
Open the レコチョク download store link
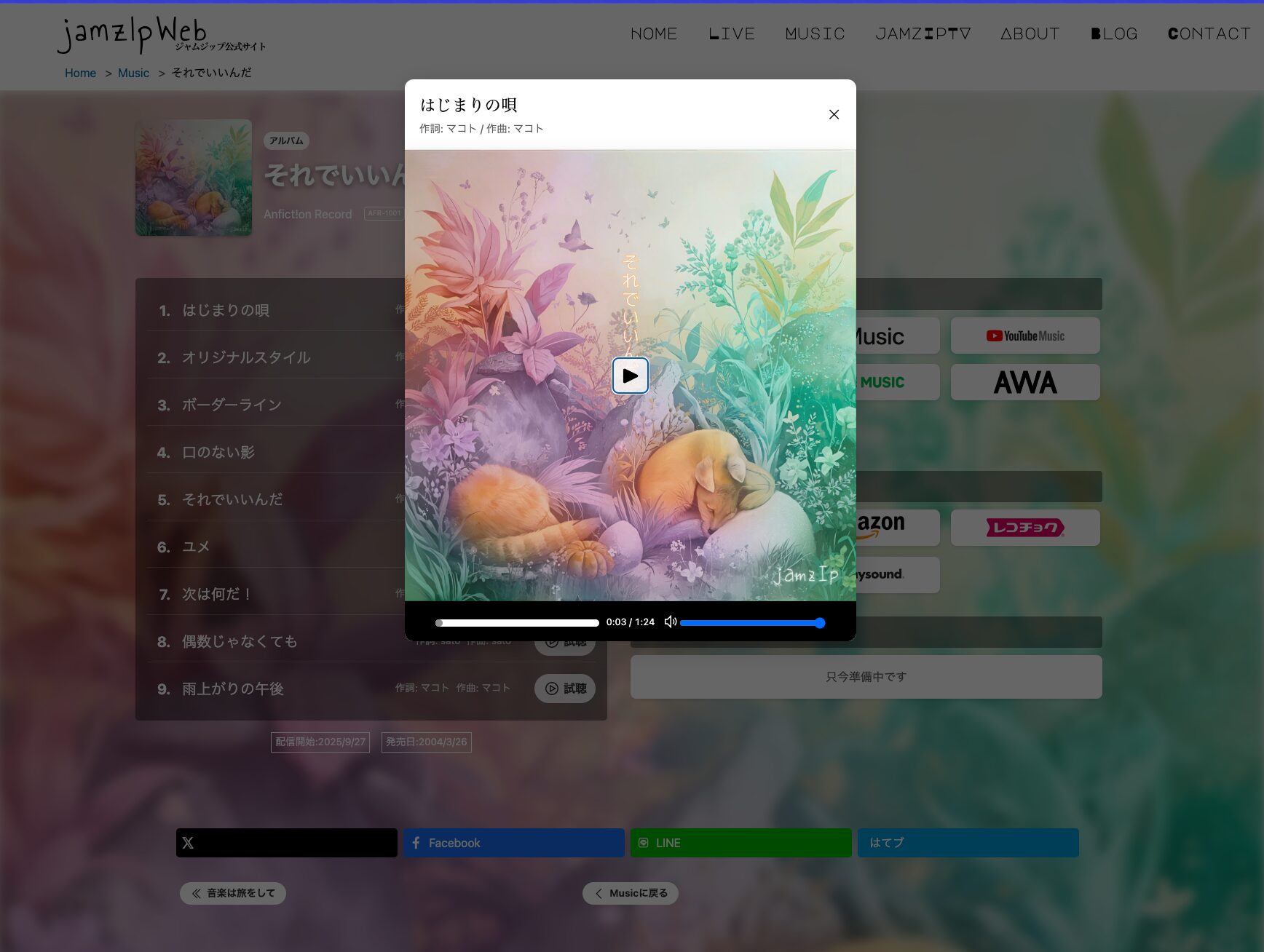point(1024,528)
